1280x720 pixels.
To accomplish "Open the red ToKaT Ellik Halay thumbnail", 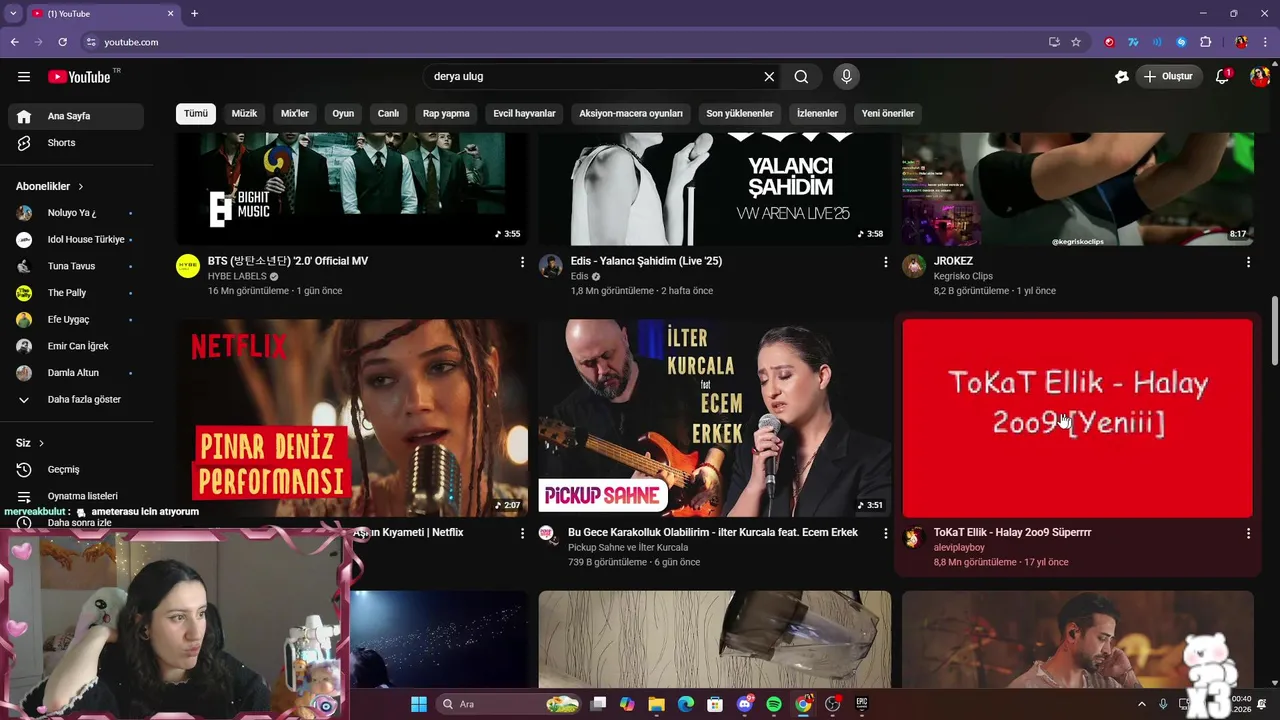I will coord(1077,418).
